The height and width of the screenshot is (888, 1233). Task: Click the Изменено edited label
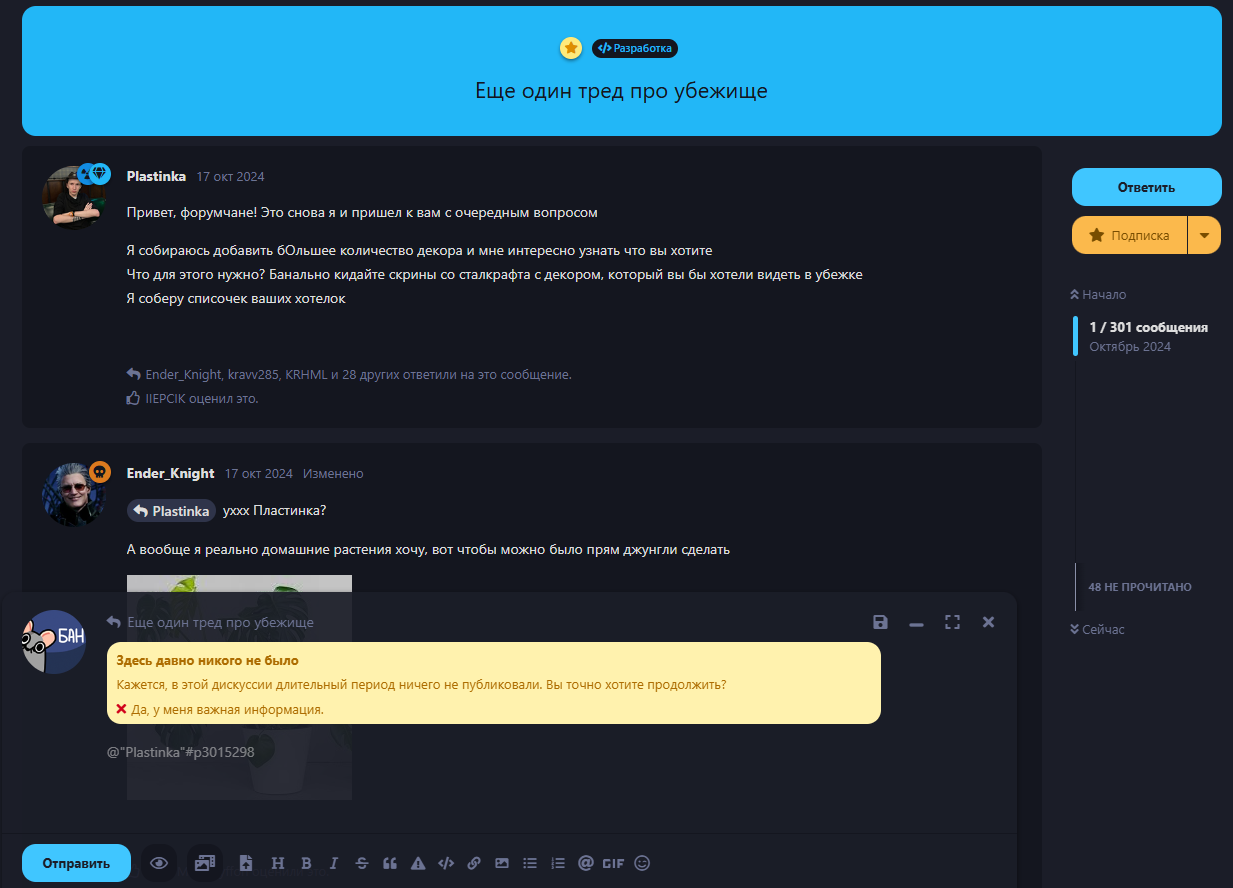pyautogui.click(x=333, y=474)
